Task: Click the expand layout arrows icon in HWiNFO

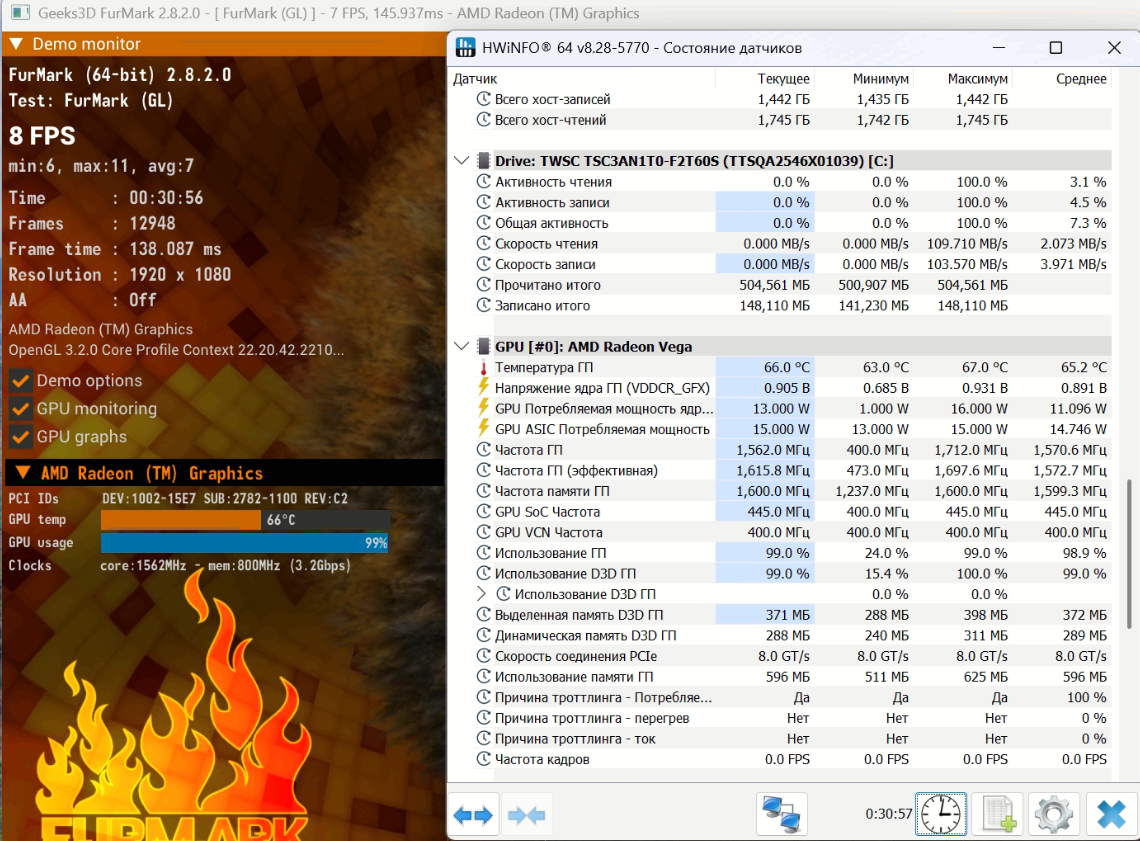Action: coord(473,815)
